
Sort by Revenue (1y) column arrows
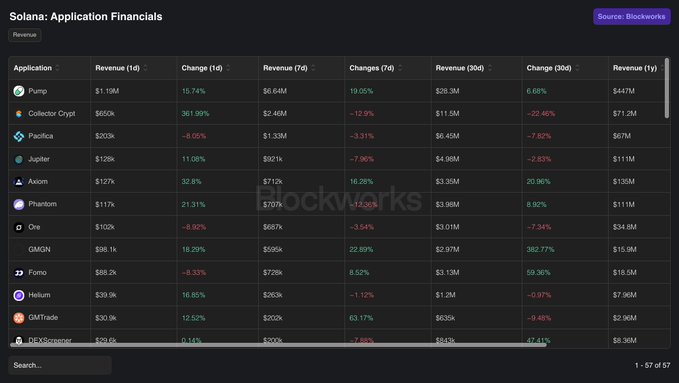662,68
